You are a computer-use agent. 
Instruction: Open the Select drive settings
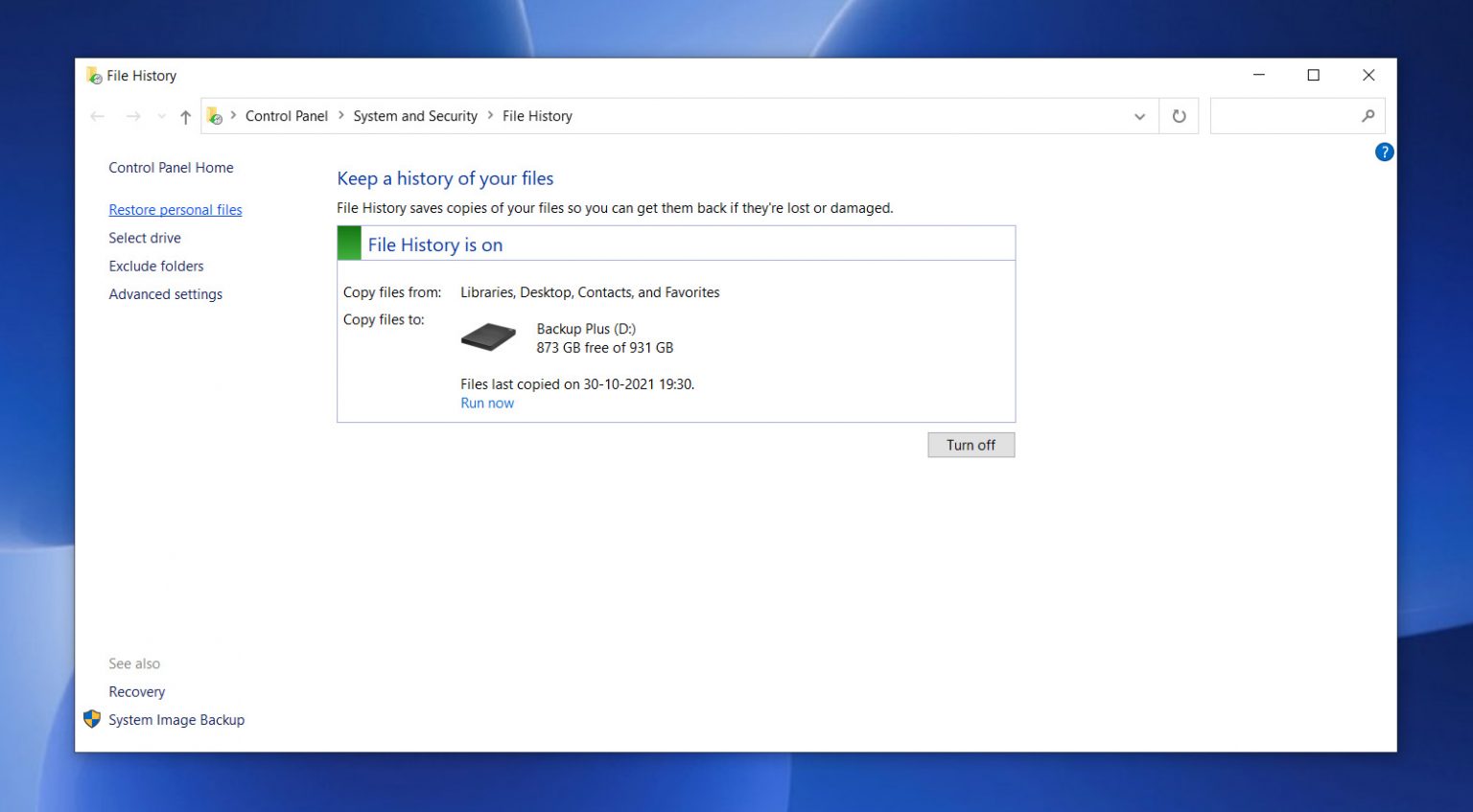point(145,238)
